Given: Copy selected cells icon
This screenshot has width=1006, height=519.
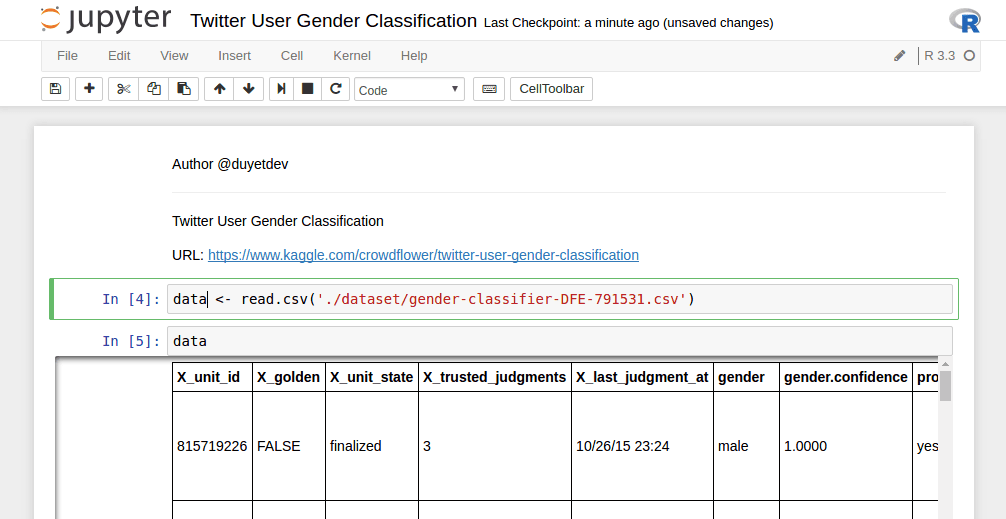Looking at the screenshot, I should pos(154,89).
